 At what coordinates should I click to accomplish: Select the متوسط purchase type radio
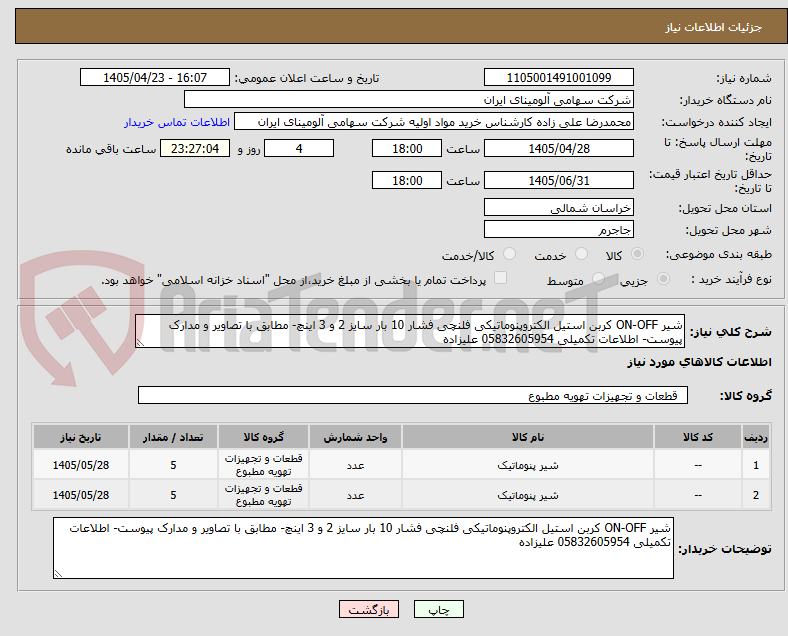[598, 279]
